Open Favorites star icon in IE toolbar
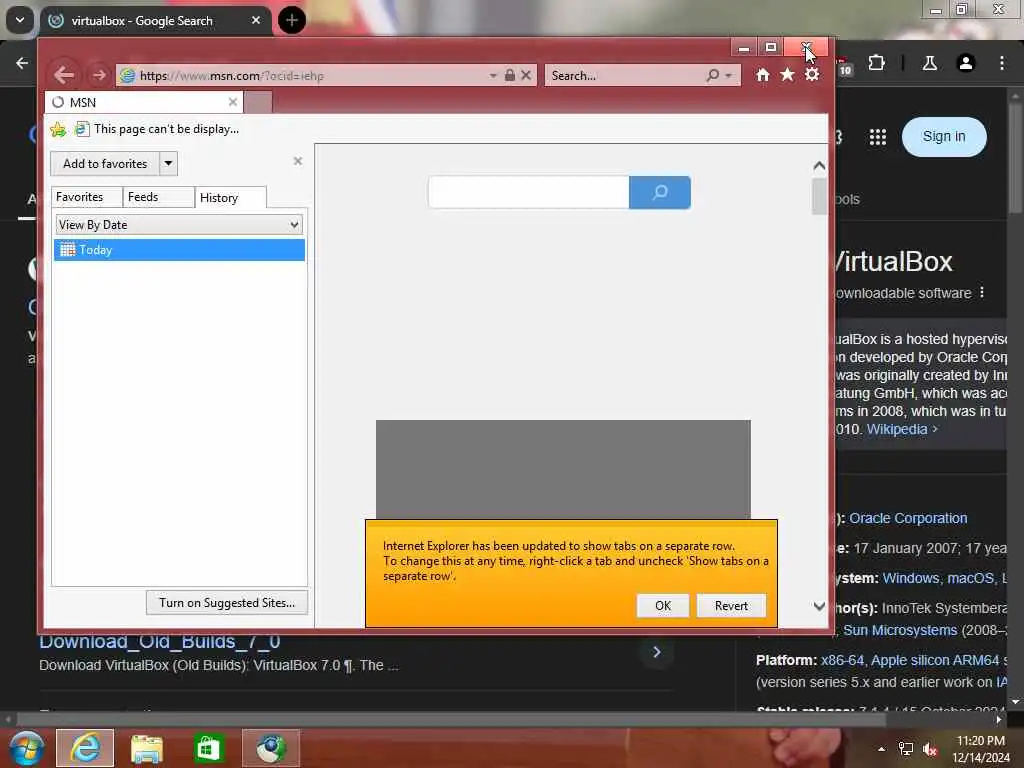The width and height of the screenshot is (1024, 768). (x=787, y=75)
